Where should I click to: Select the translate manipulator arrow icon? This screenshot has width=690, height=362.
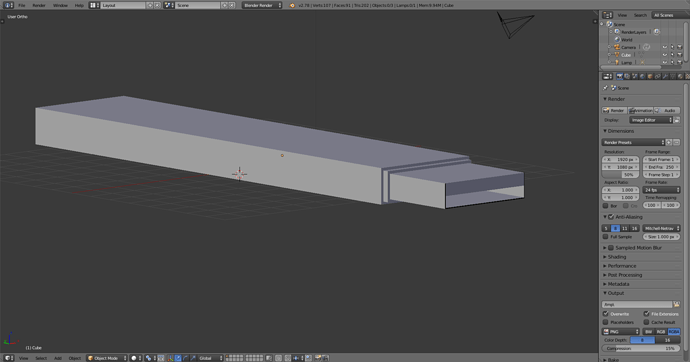(178, 358)
